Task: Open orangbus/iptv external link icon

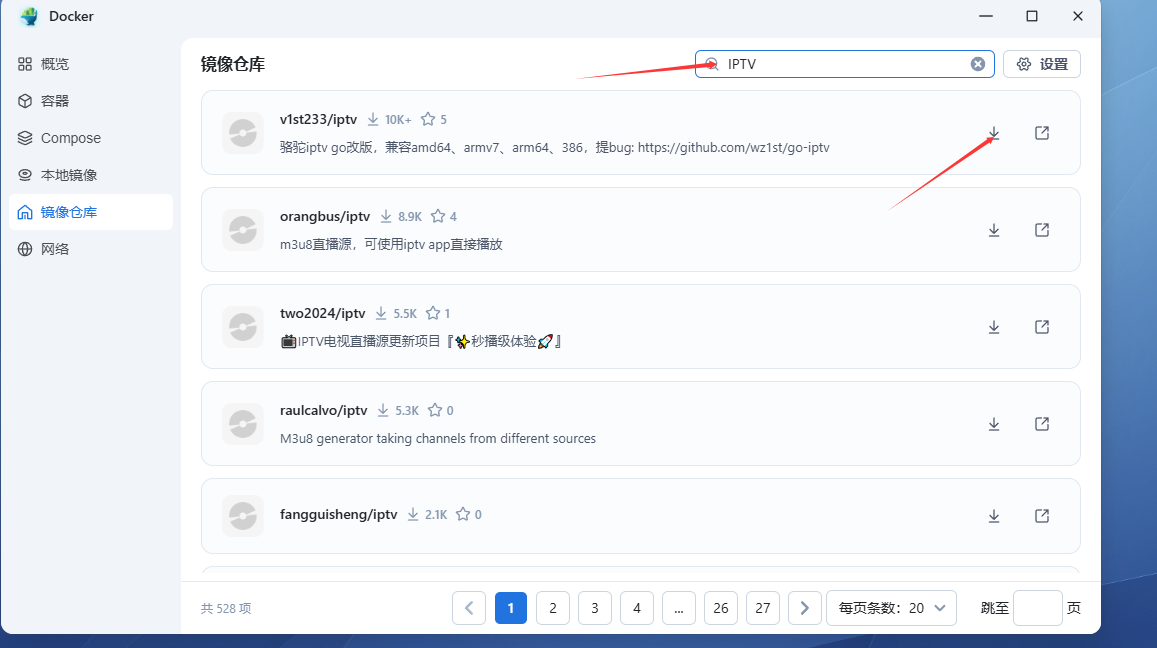Action: (x=1042, y=230)
